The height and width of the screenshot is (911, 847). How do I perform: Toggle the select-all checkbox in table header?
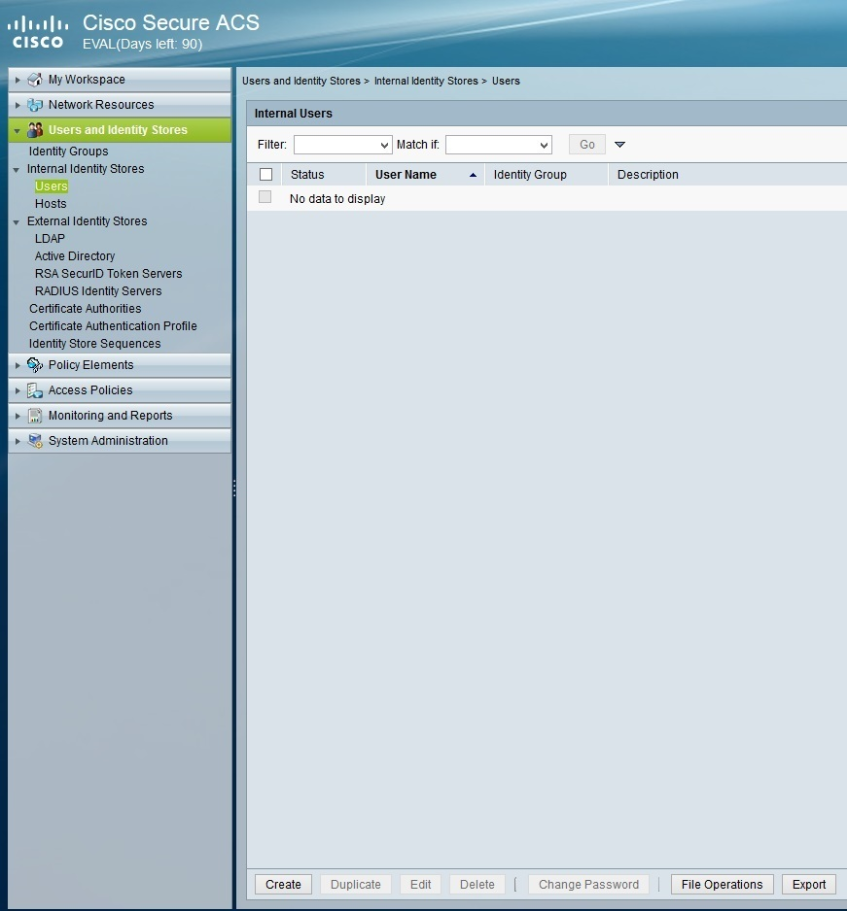(266, 174)
